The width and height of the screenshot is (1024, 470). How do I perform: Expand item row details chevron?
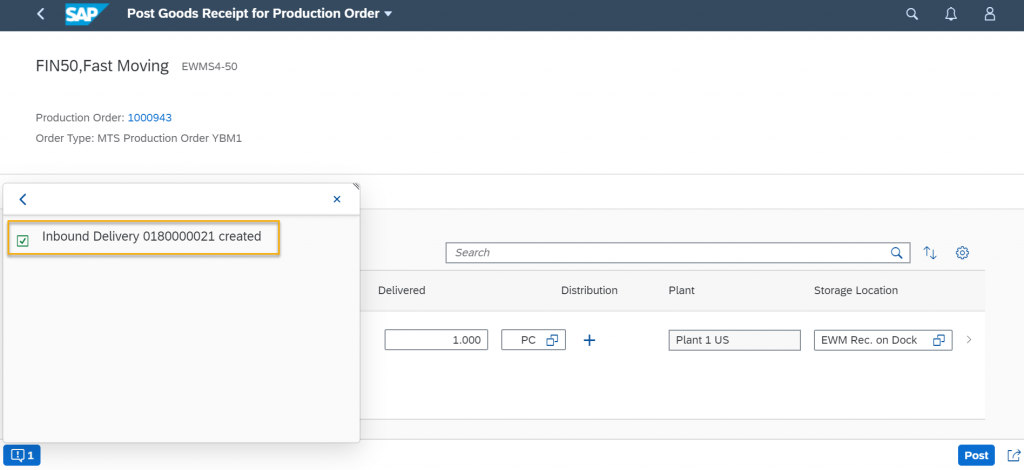[x=969, y=339]
